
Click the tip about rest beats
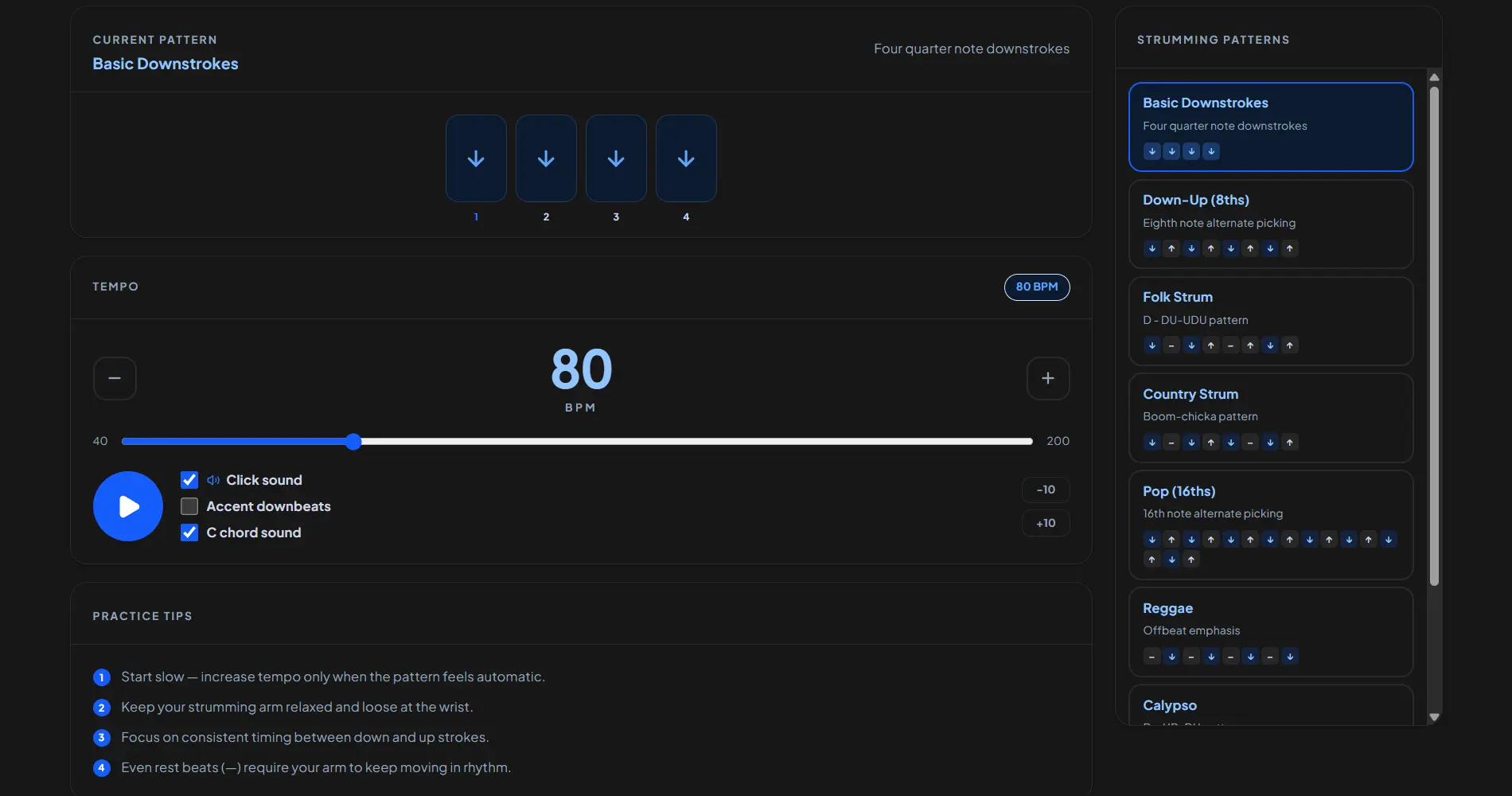pyautogui.click(x=316, y=767)
